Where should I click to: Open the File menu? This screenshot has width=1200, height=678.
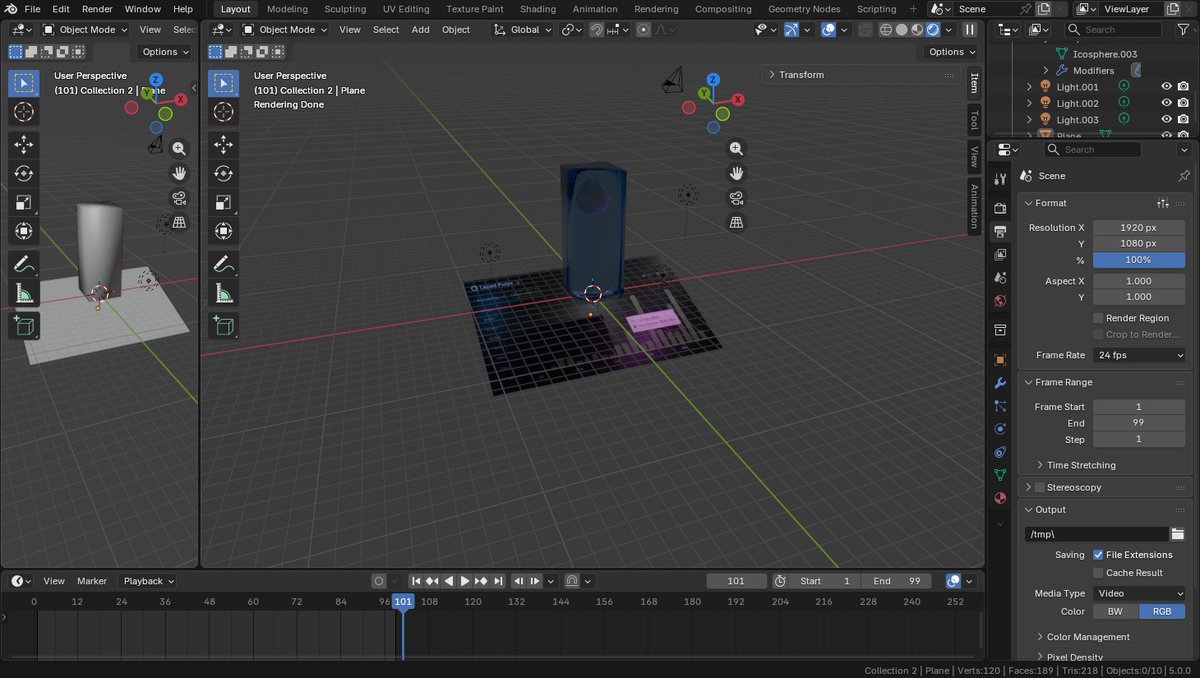point(32,9)
